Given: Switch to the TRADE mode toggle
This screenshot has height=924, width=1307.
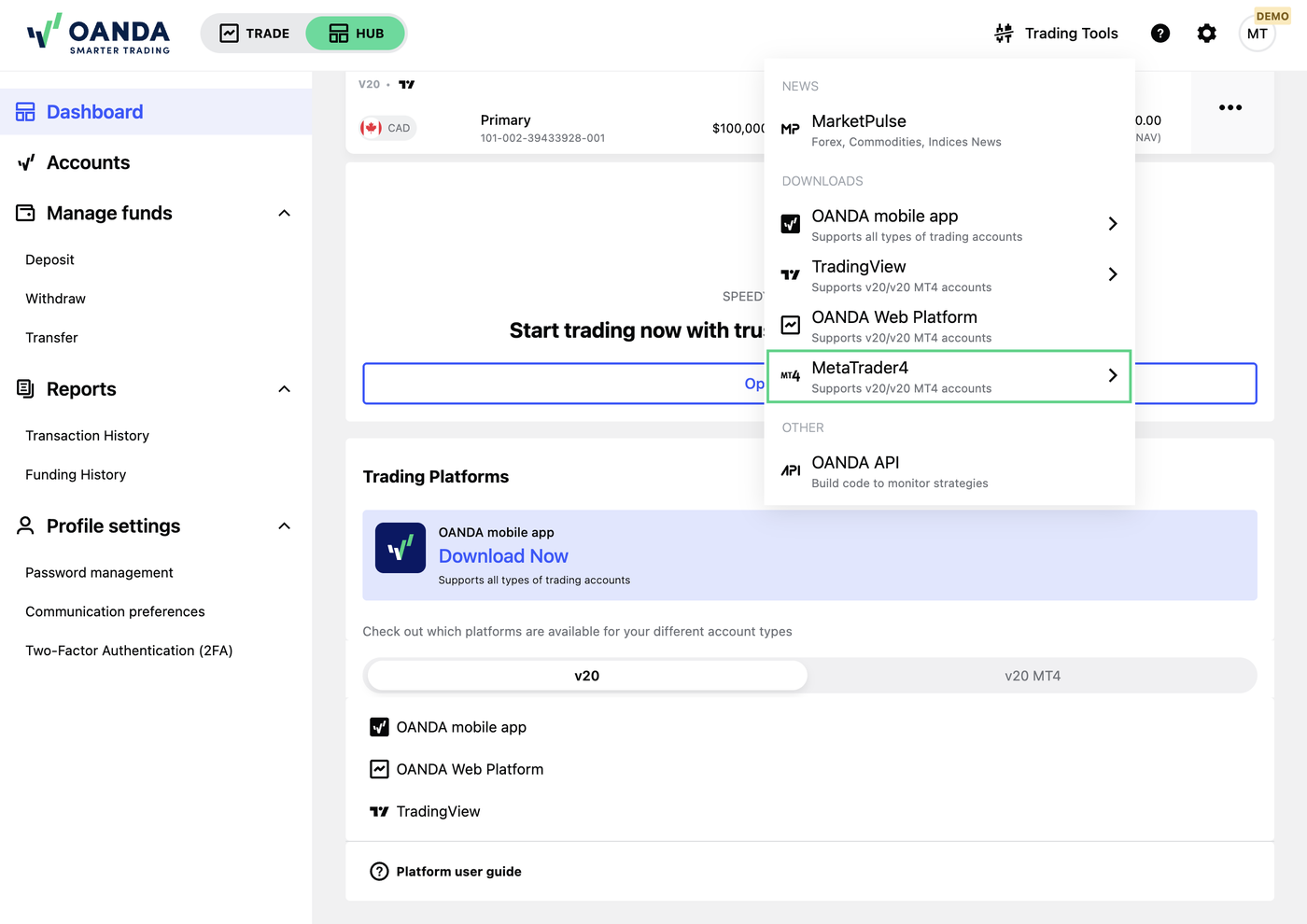Looking at the screenshot, I should pos(254,34).
